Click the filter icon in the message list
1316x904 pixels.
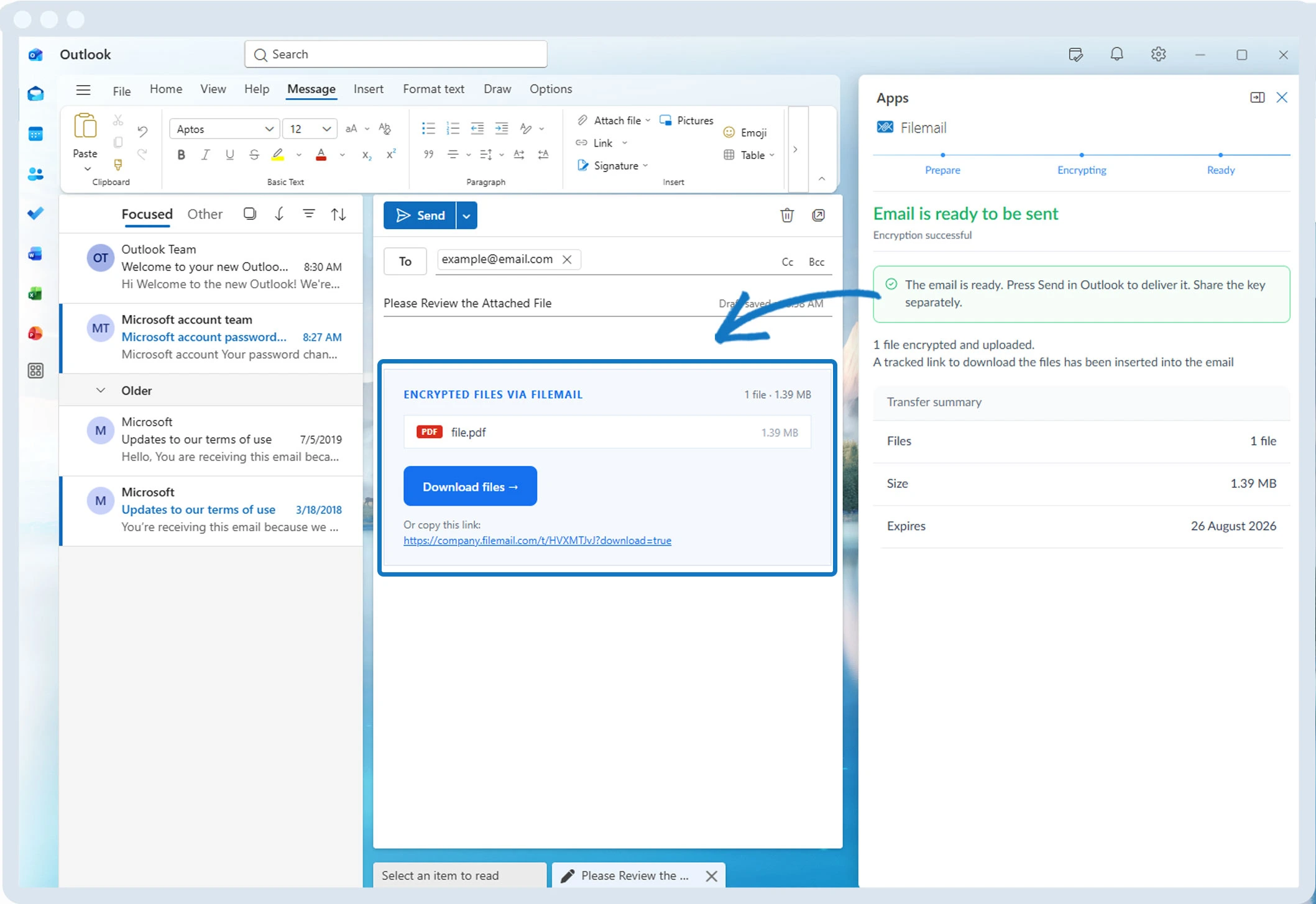(308, 214)
